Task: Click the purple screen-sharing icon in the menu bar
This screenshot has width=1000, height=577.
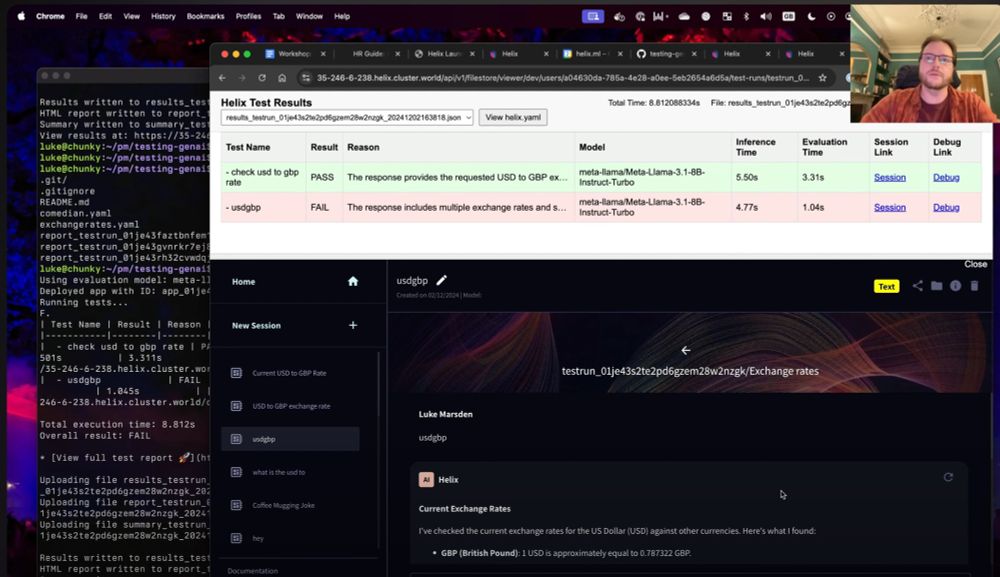Action: click(x=593, y=17)
